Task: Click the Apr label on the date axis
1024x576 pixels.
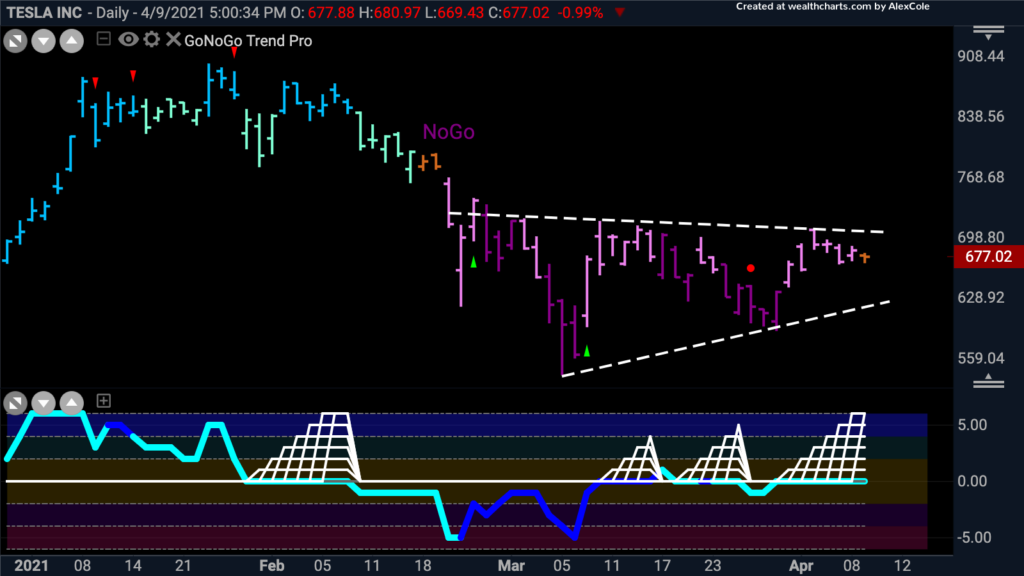Action: [x=801, y=566]
